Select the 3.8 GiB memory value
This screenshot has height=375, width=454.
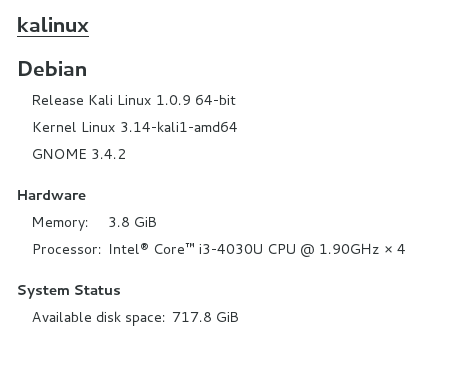133,222
